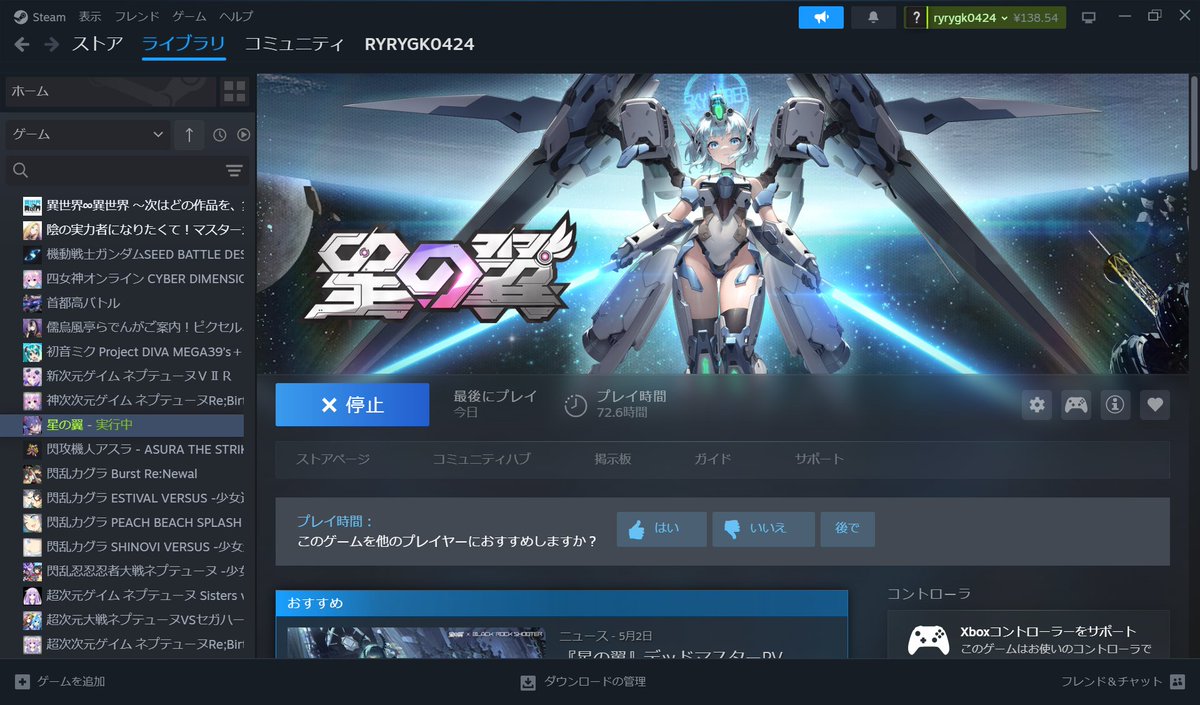Click the sort order up arrow button
The image size is (1200, 705).
(189, 134)
